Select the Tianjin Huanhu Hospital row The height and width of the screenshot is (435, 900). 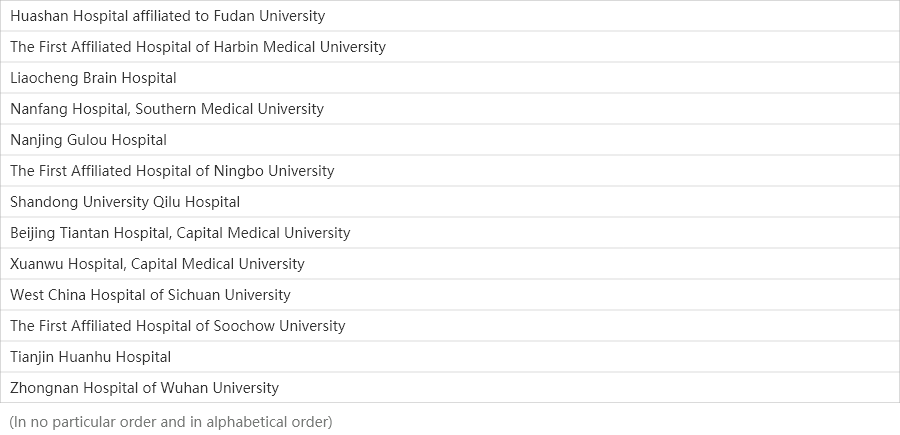point(90,357)
